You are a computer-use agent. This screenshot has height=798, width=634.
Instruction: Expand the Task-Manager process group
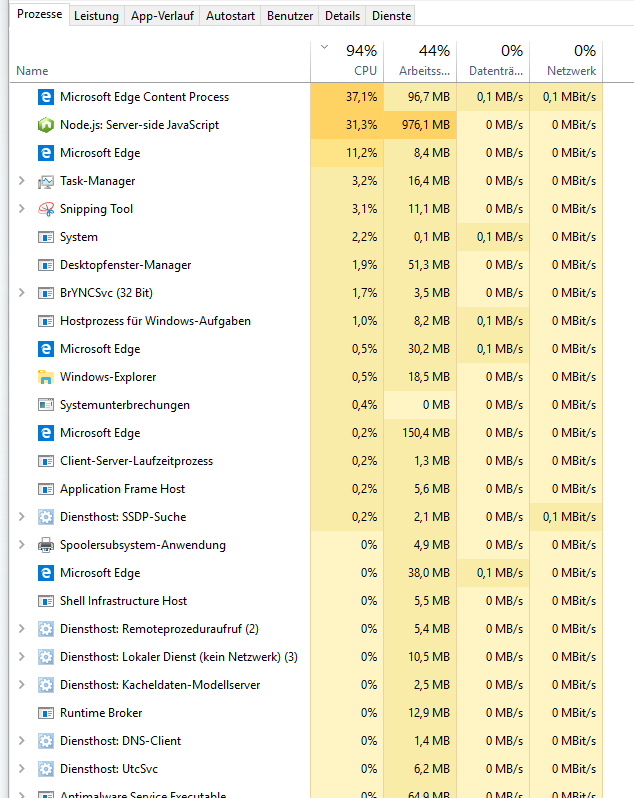(x=21, y=181)
